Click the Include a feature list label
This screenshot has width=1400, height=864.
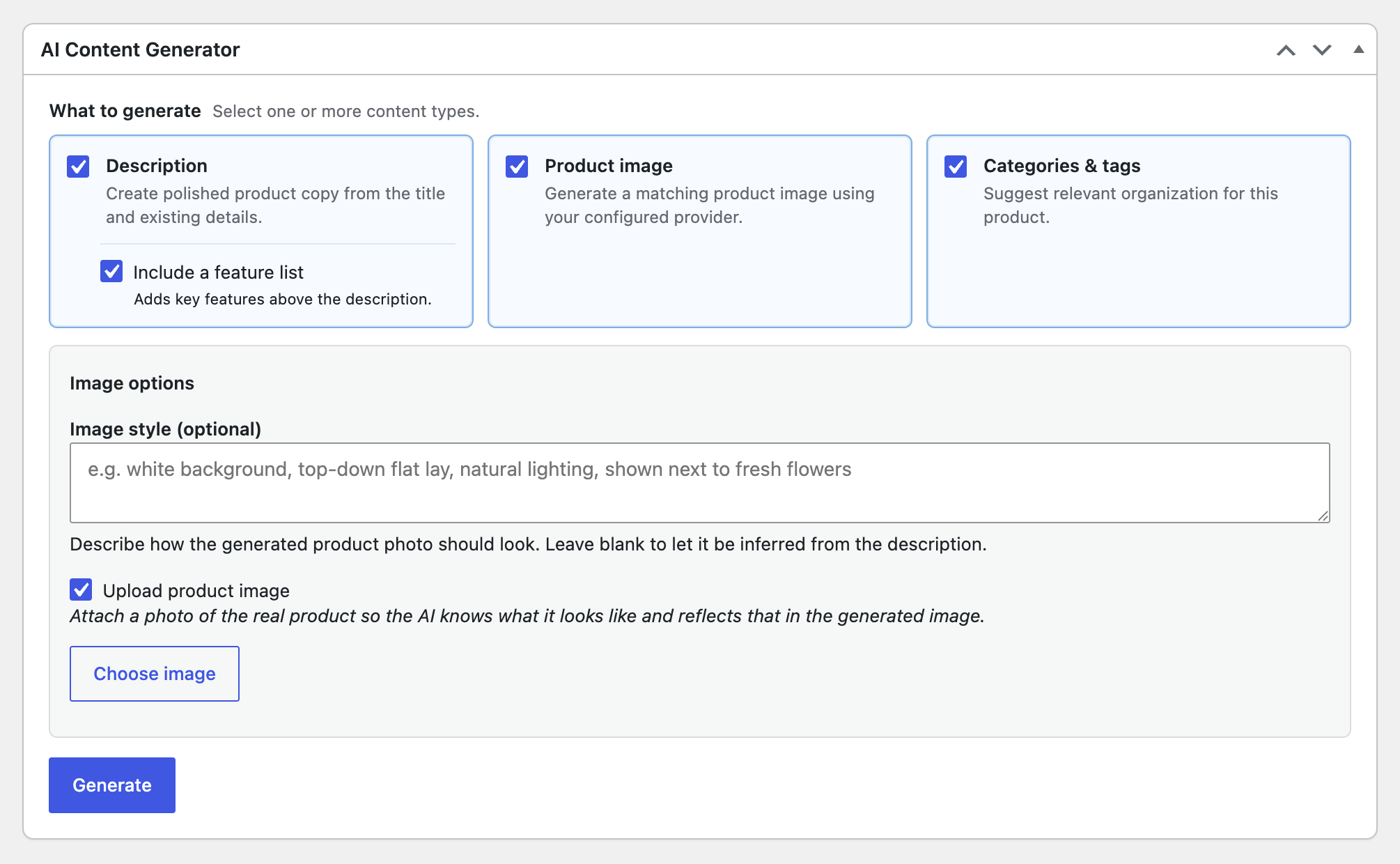click(x=219, y=272)
